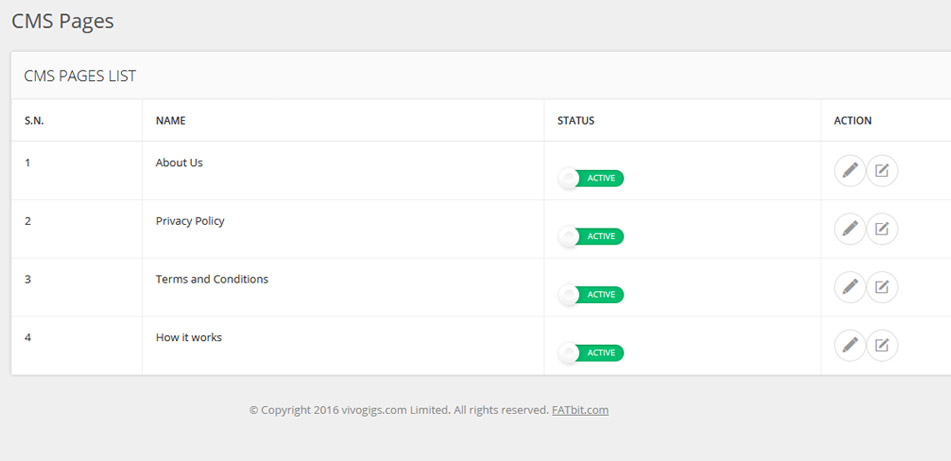Select the About Us page name
The image size is (951, 461).
pyautogui.click(x=179, y=163)
